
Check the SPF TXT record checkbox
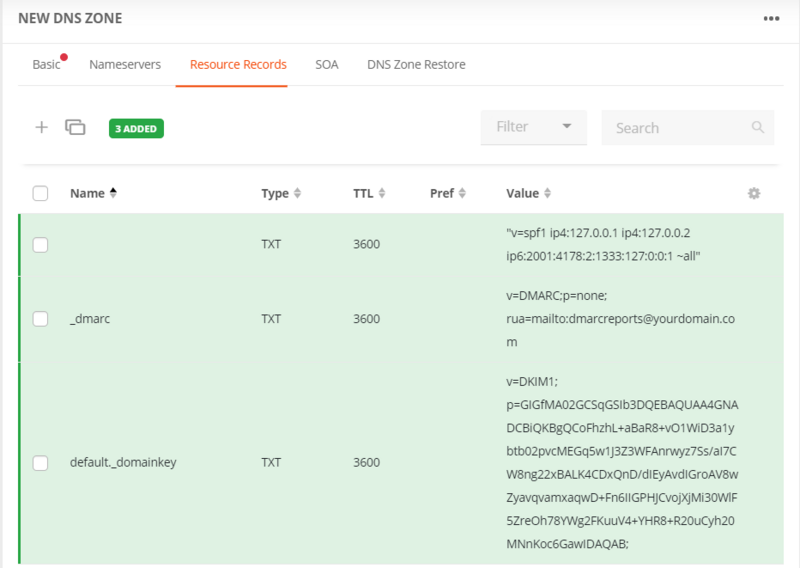coord(40,244)
